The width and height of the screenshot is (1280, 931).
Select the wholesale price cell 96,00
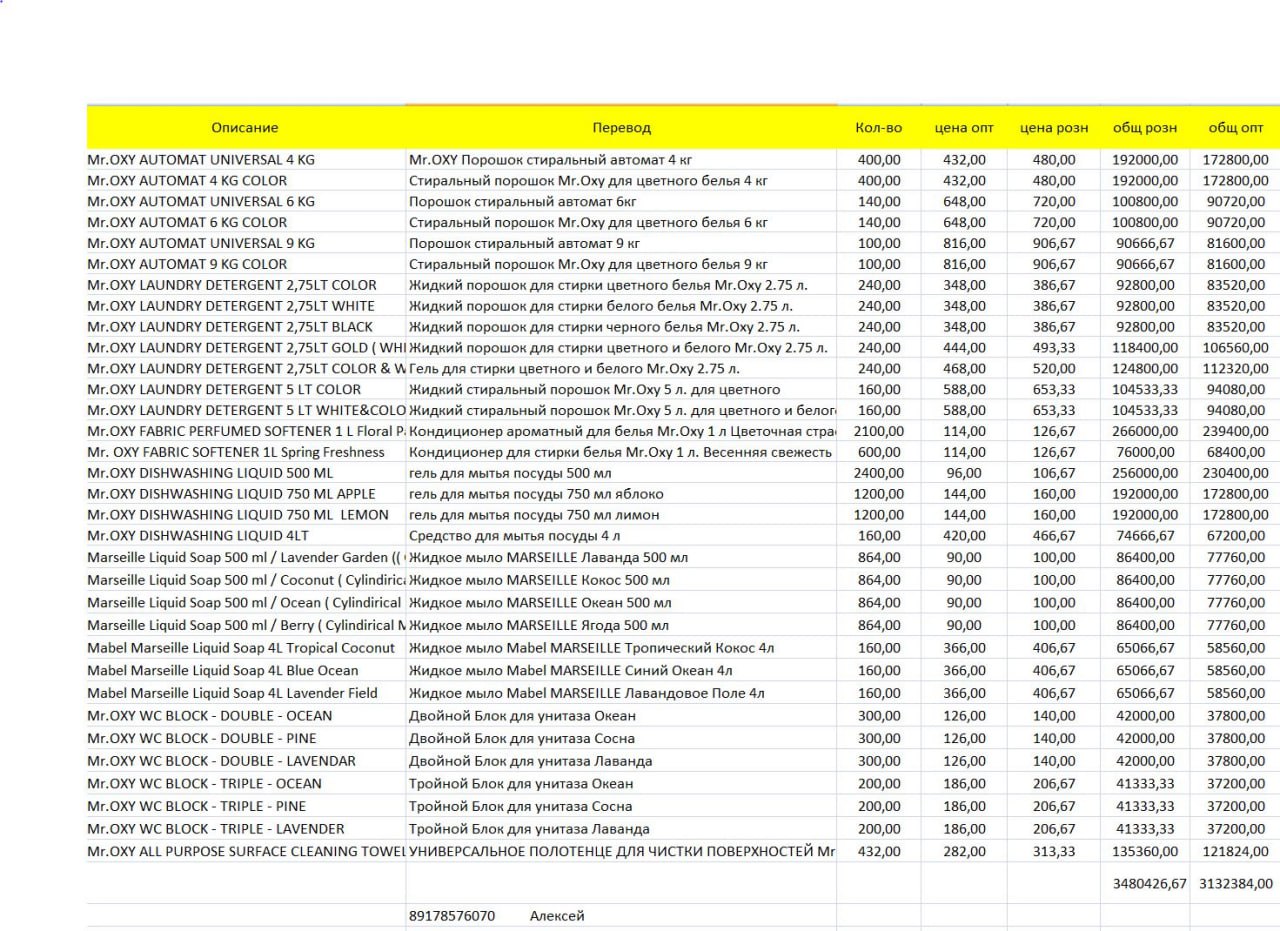click(x=964, y=473)
